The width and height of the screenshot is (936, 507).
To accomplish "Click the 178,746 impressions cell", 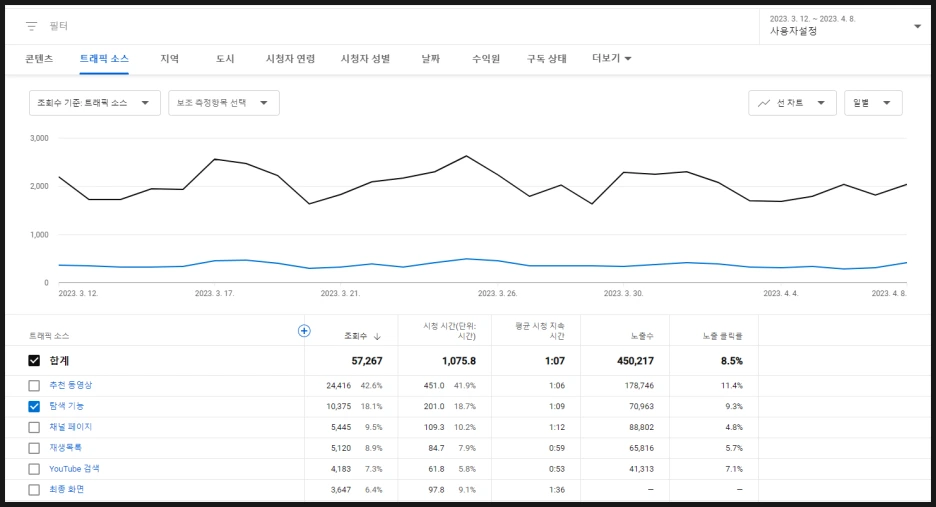I will pos(639,386).
